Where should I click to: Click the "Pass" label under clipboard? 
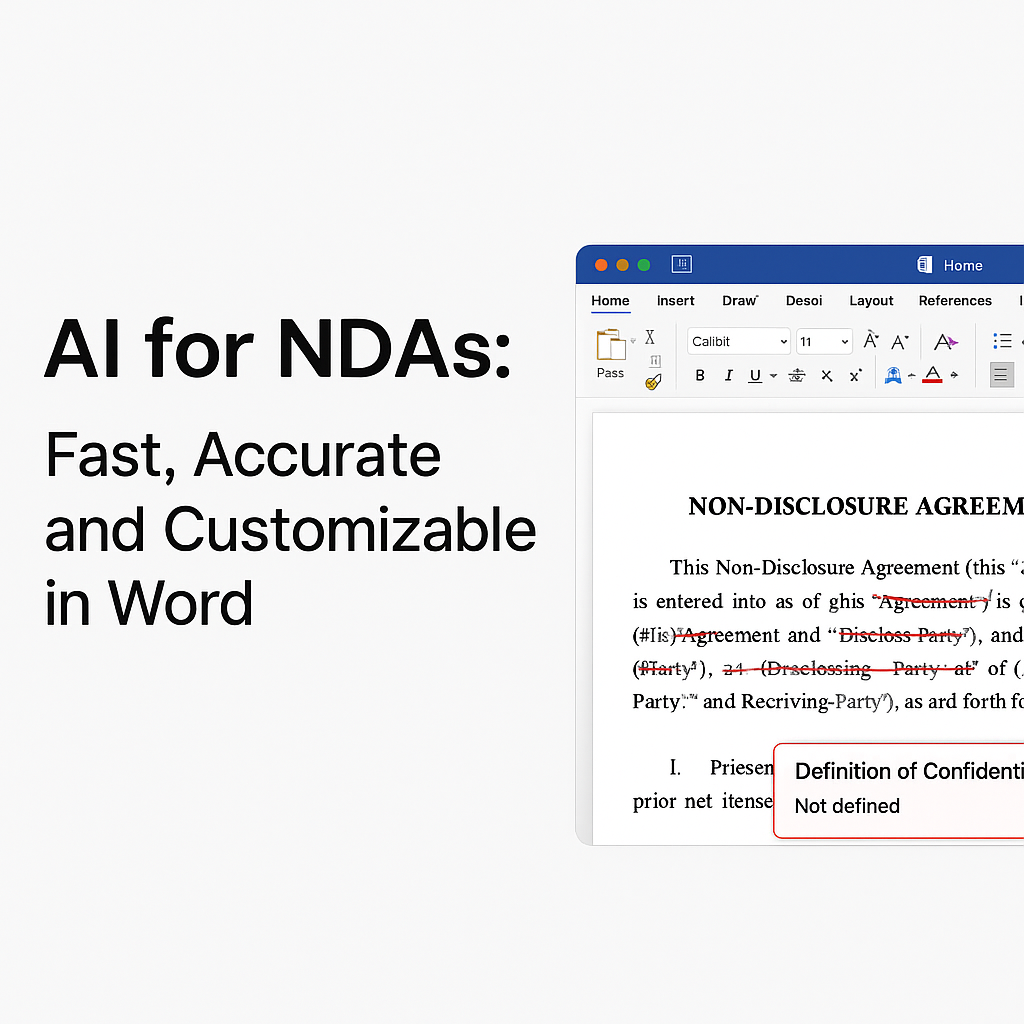tap(610, 373)
